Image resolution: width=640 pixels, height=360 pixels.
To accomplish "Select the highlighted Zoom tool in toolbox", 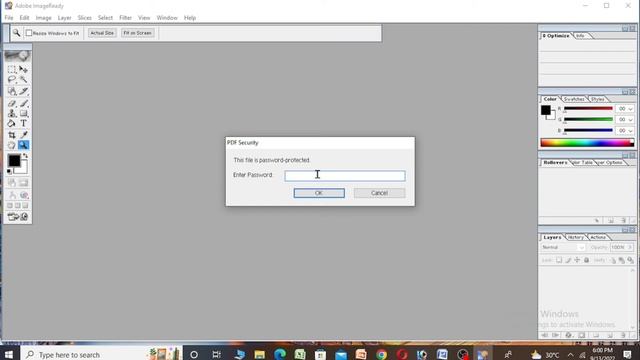I will (x=24, y=145).
